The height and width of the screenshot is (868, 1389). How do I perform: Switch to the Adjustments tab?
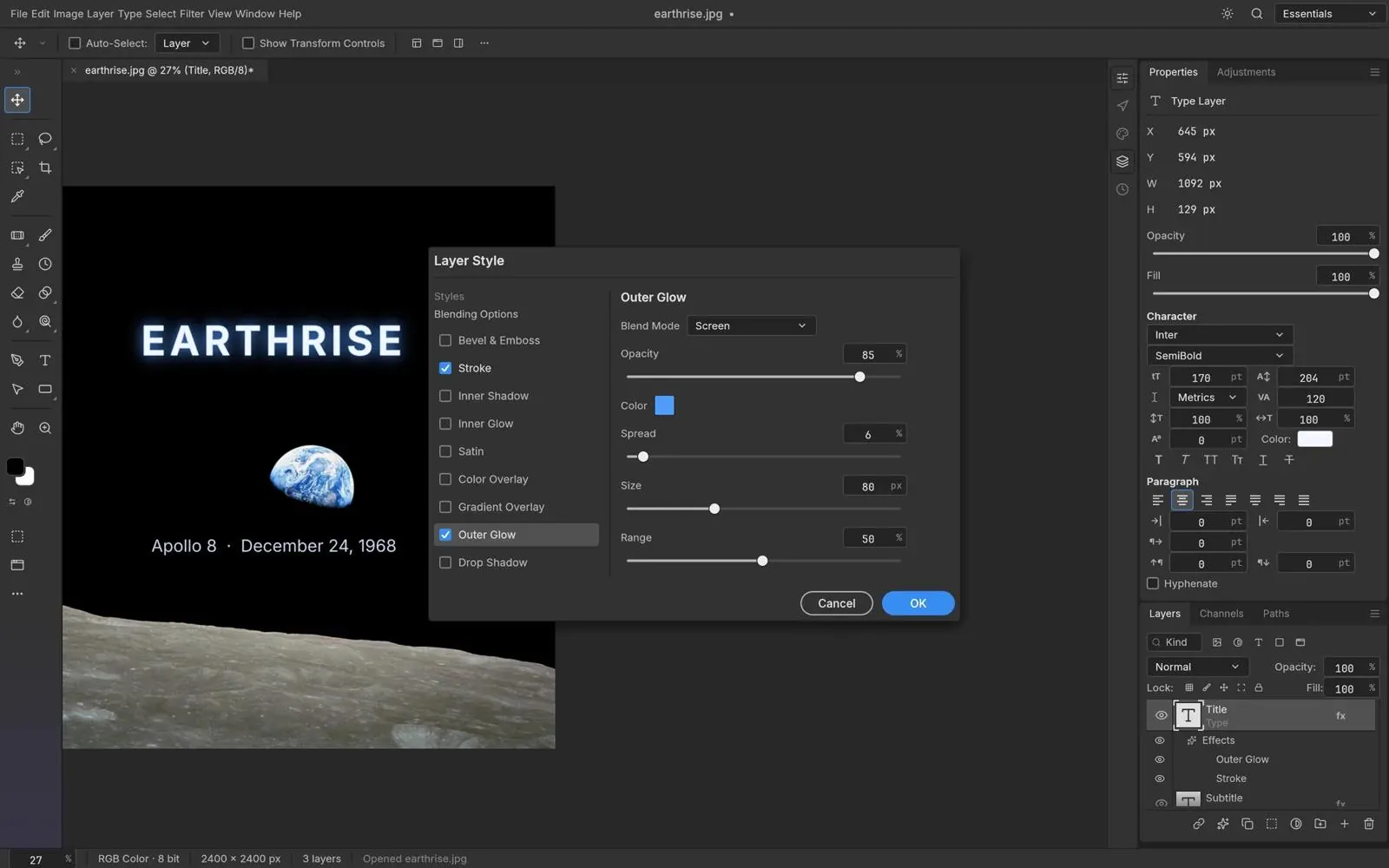pos(1246,72)
